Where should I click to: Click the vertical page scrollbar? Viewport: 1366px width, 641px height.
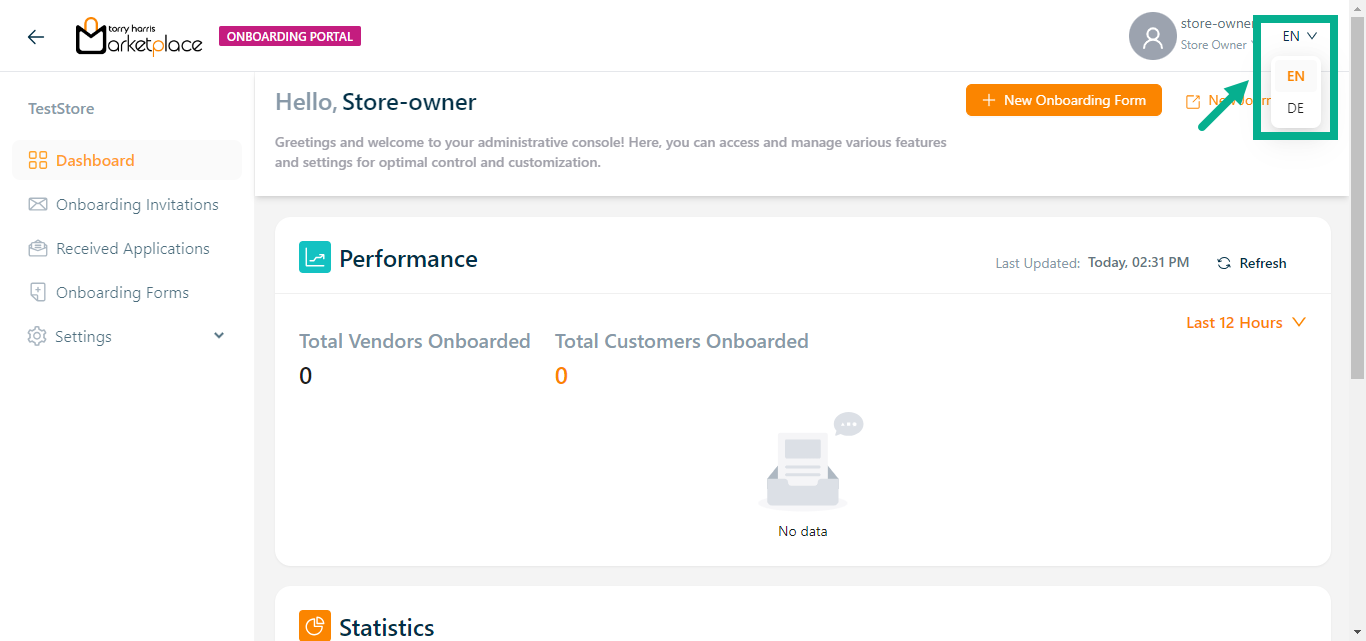pos(1357,200)
